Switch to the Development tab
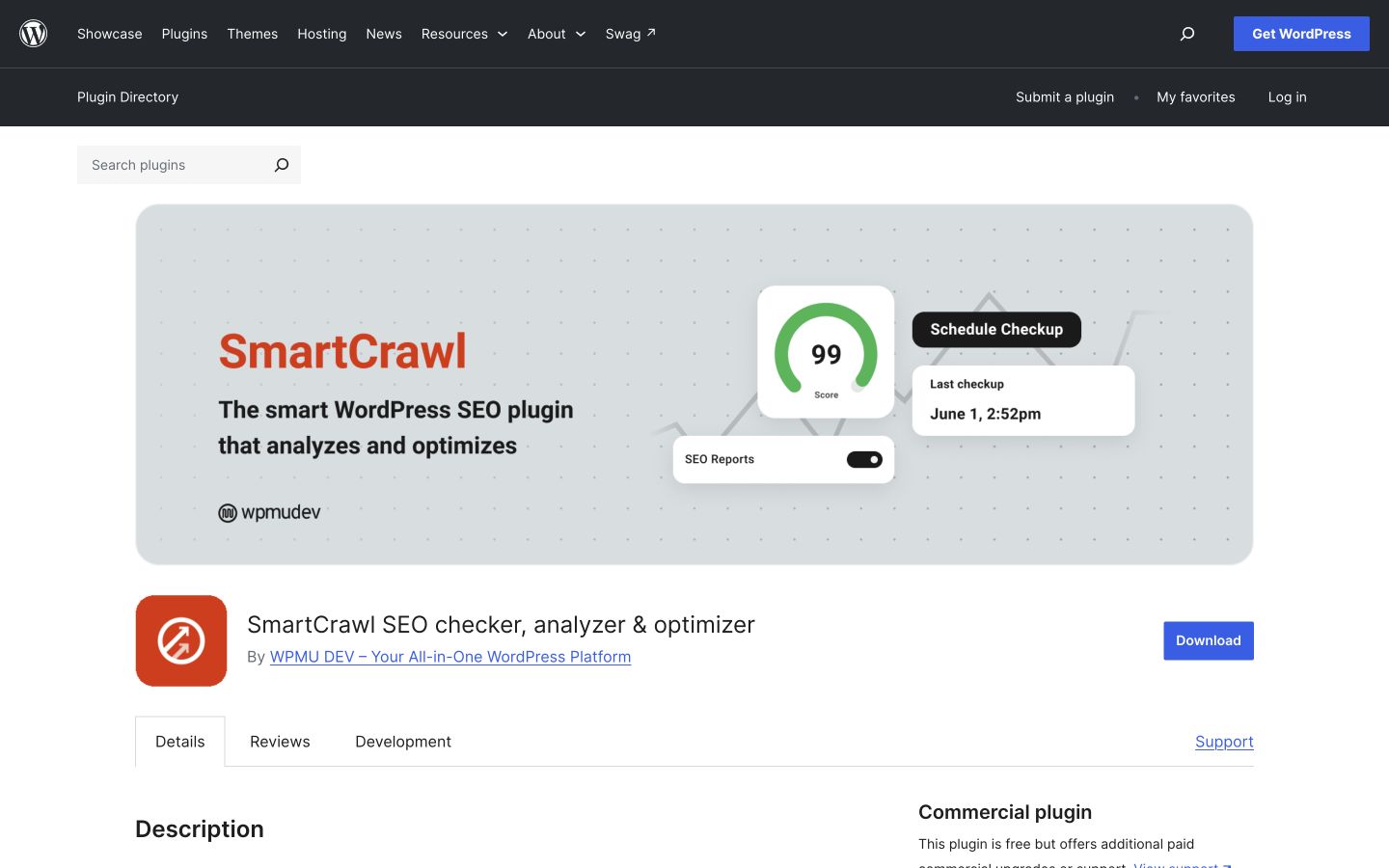Screen dimensions: 1389x868 403,742
